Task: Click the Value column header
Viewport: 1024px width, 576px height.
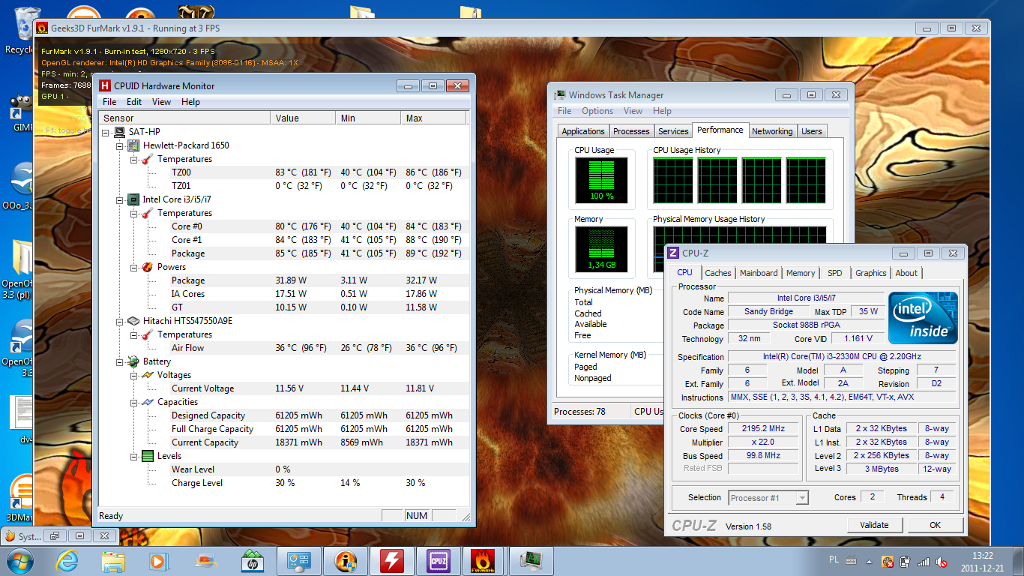Action: click(x=303, y=118)
